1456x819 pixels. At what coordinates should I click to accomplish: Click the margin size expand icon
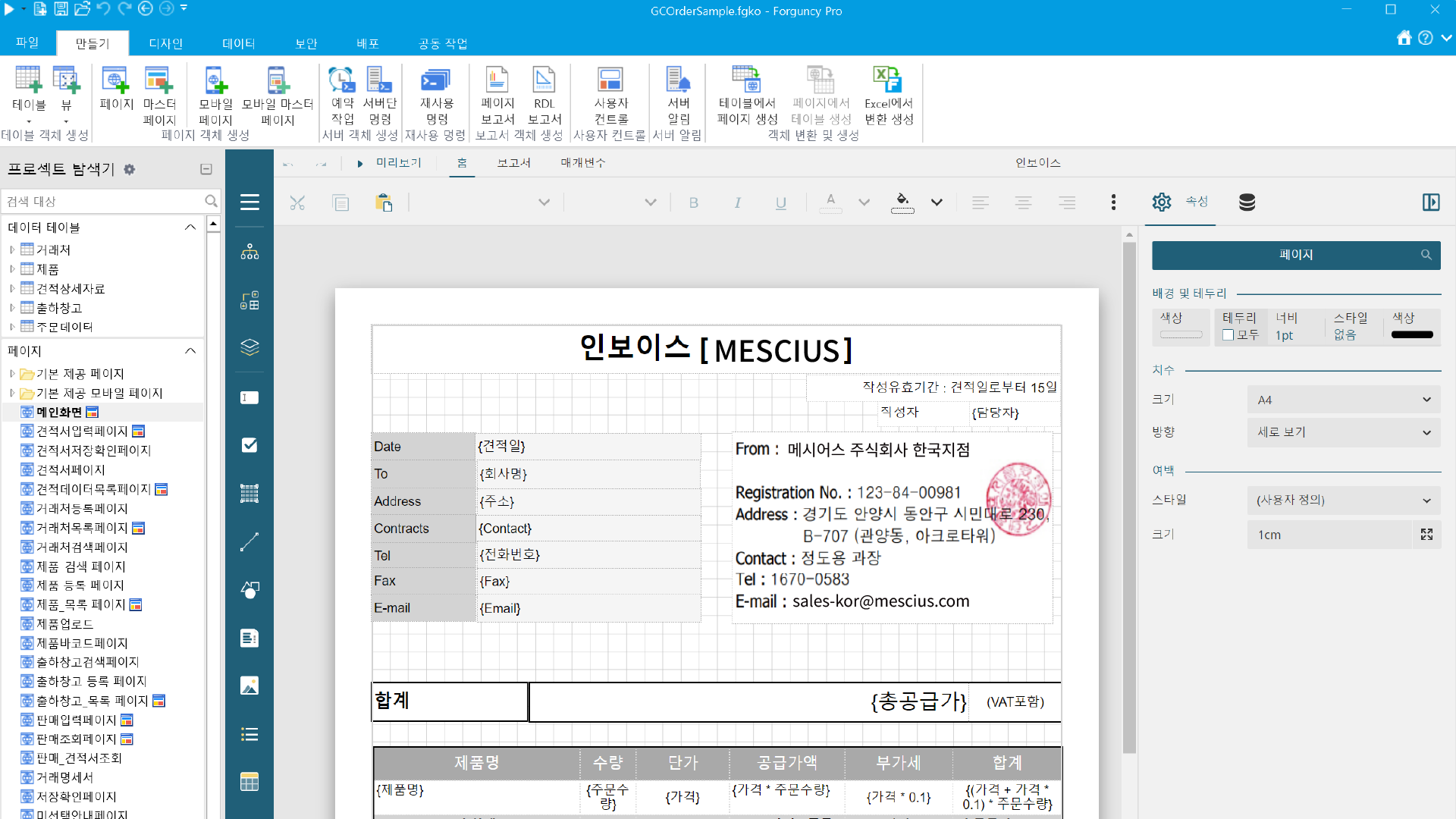tap(1426, 535)
